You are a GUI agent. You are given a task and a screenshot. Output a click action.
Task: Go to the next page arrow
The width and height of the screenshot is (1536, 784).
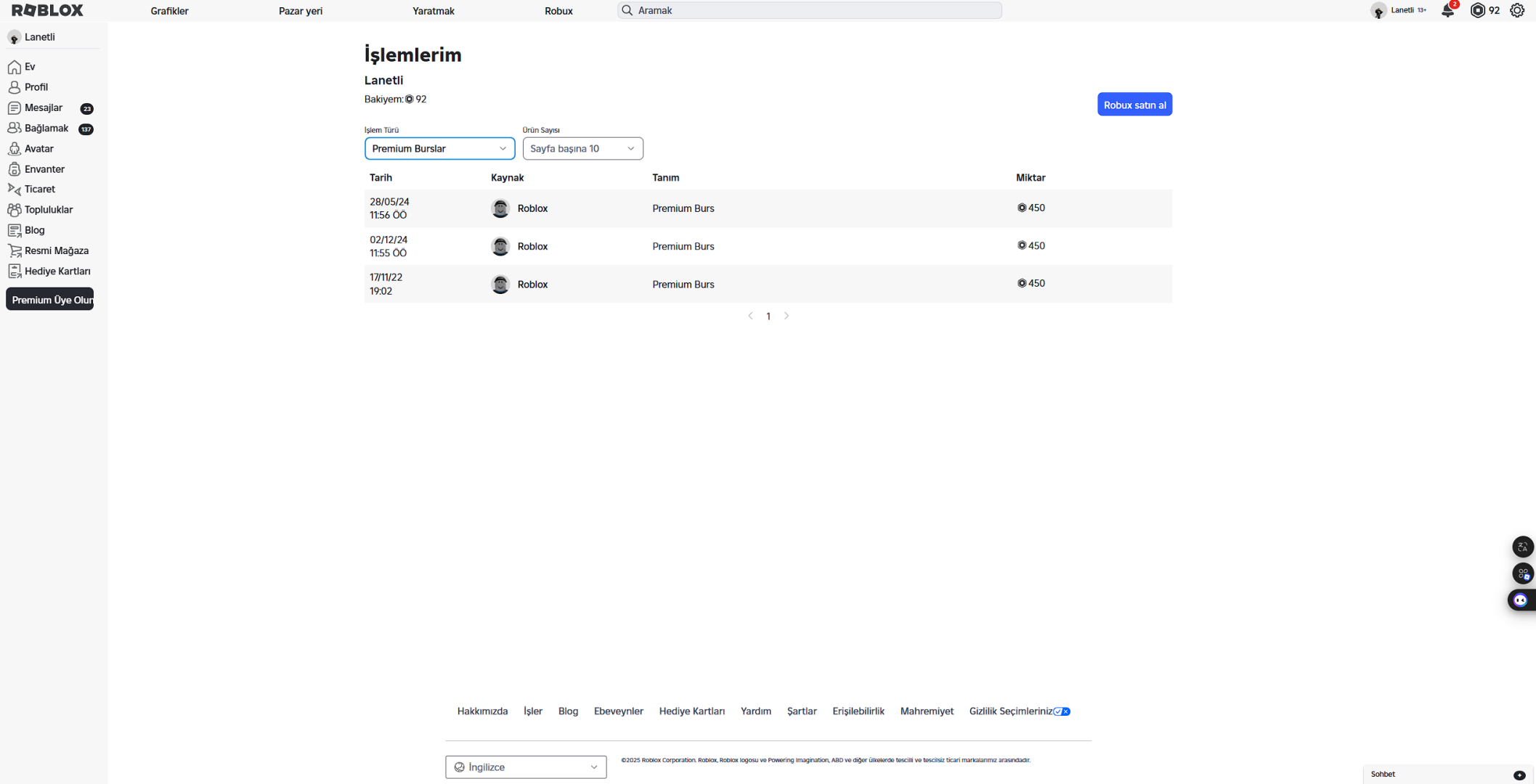coord(786,316)
